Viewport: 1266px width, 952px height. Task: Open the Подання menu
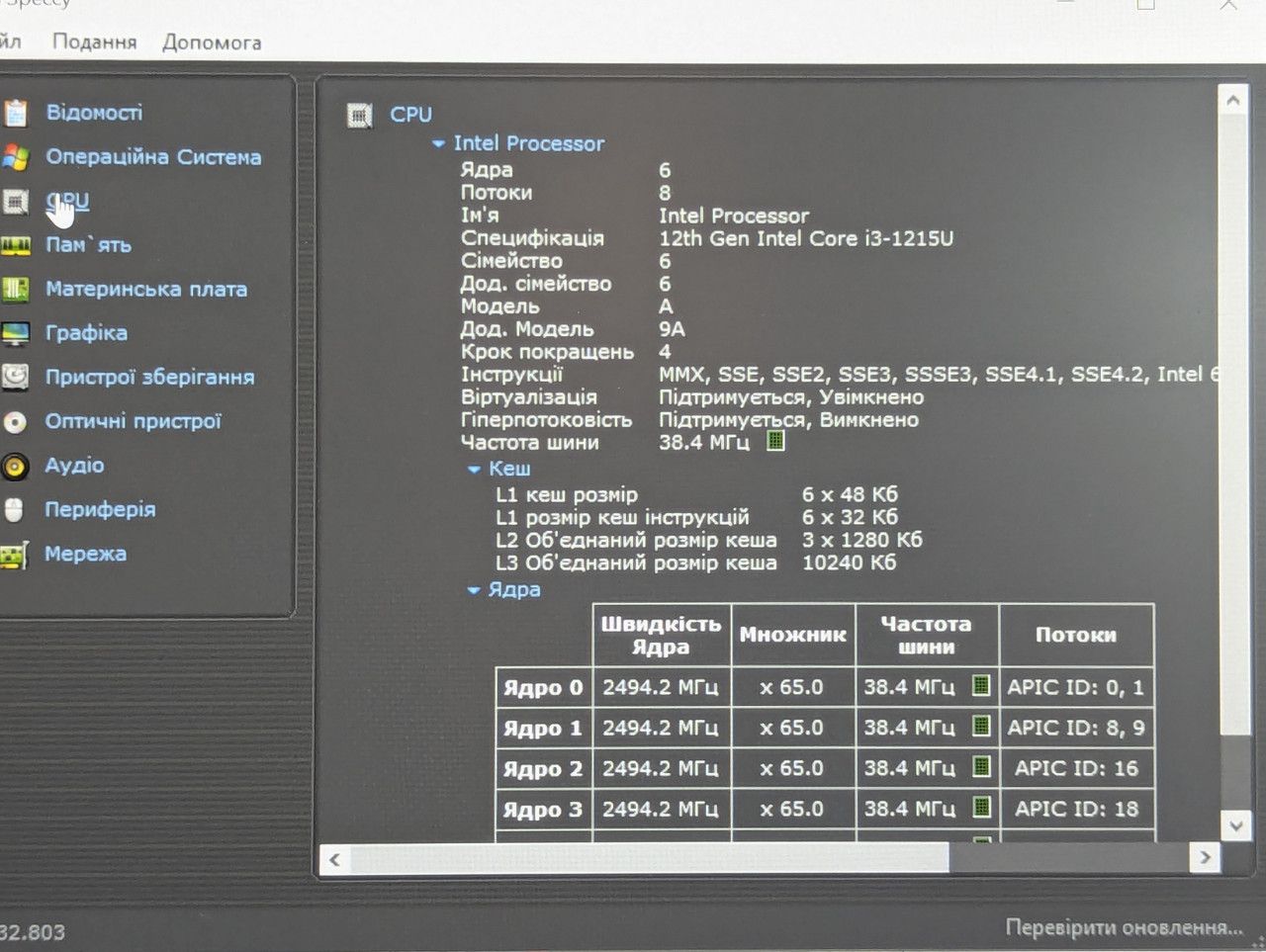coord(94,42)
